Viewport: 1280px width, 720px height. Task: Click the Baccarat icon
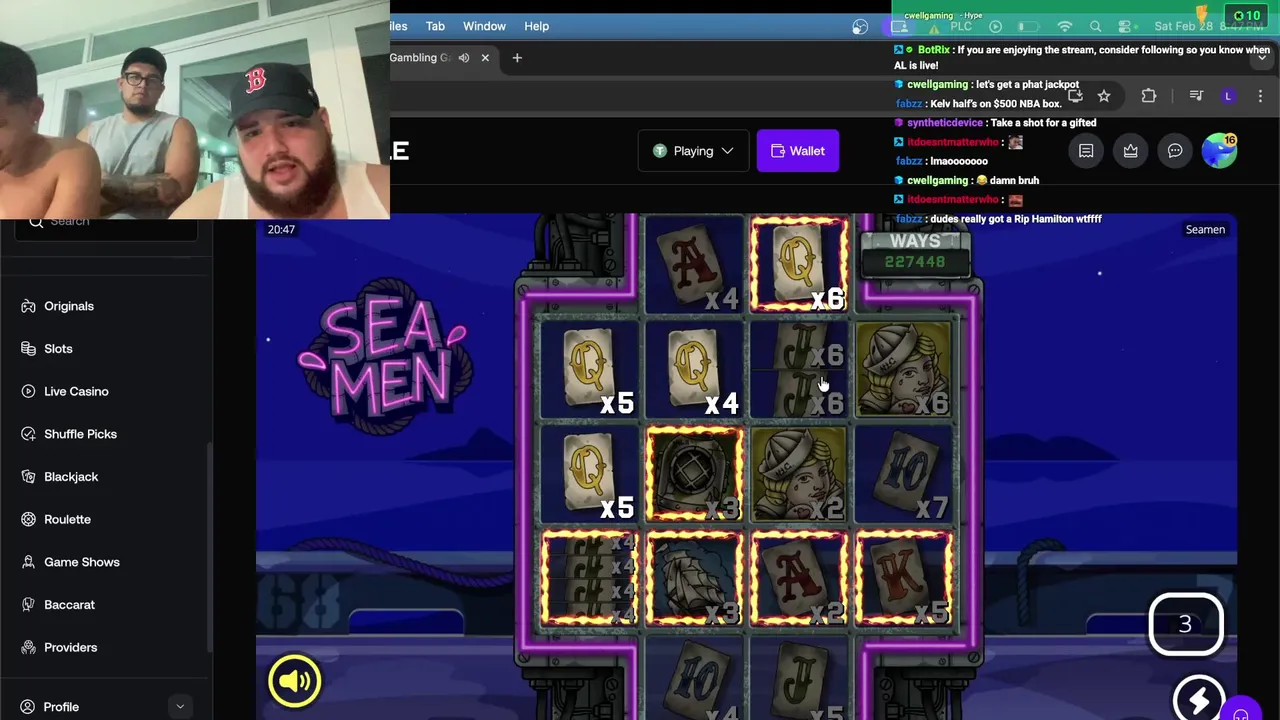click(28, 605)
